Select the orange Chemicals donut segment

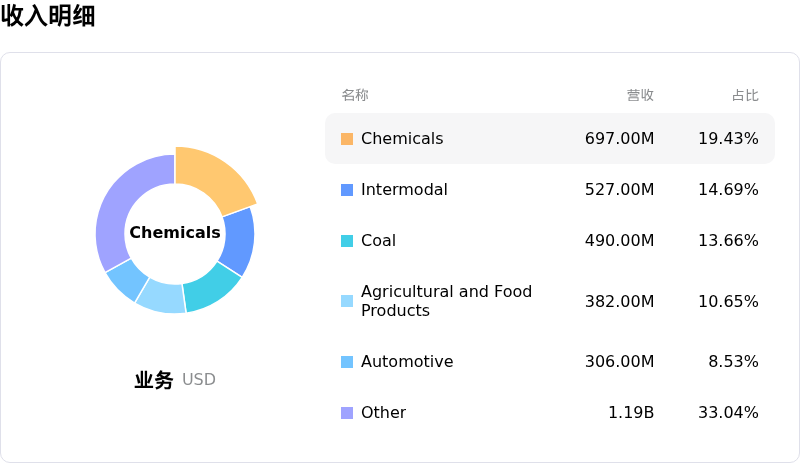pyautogui.click(x=212, y=178)
